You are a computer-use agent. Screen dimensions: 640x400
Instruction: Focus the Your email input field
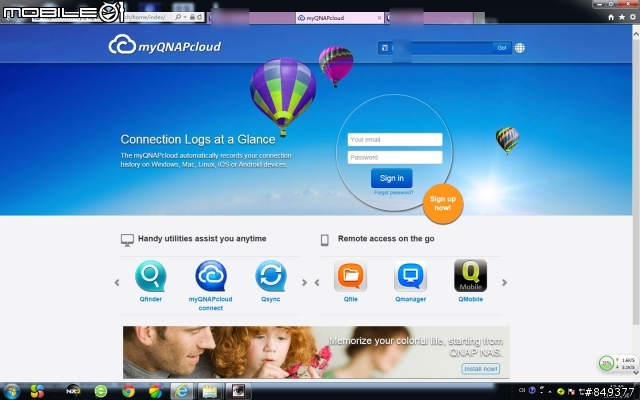(395, 140)
